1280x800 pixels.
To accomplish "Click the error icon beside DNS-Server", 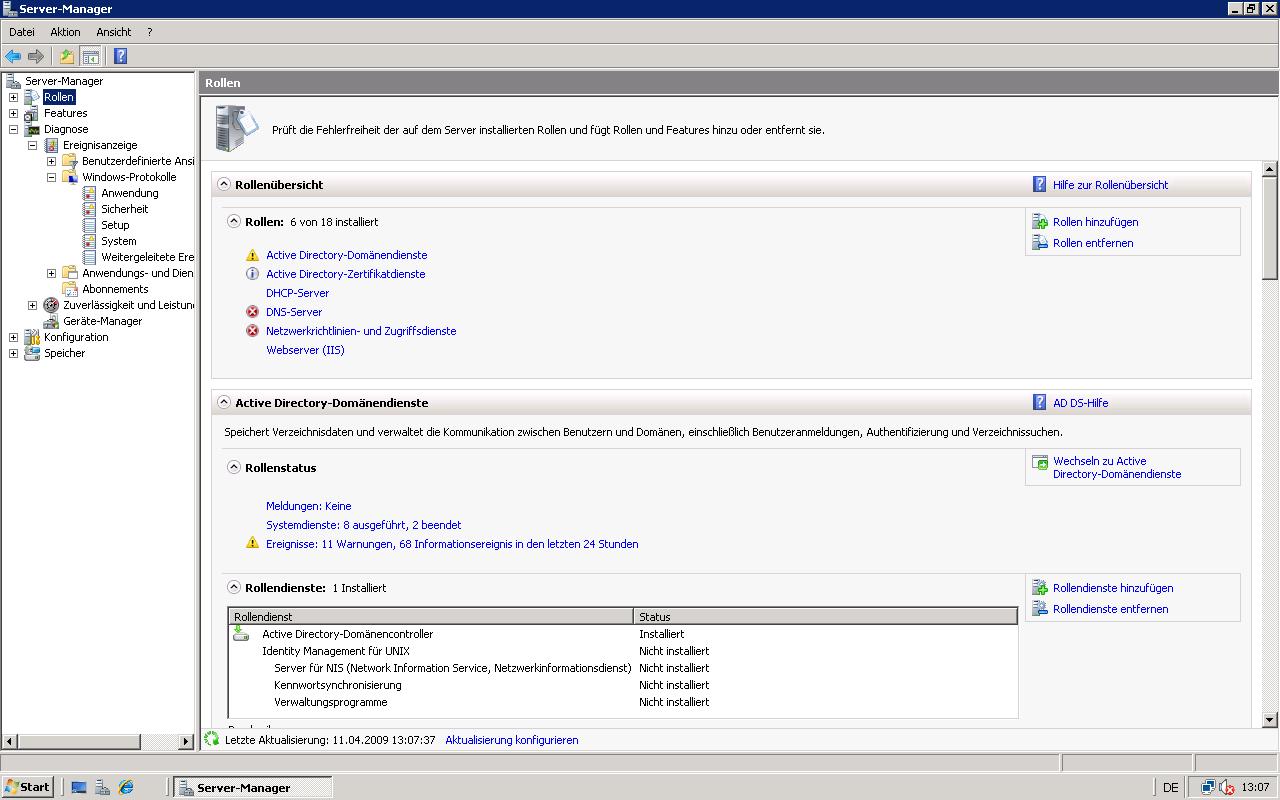I will (252, 312).
